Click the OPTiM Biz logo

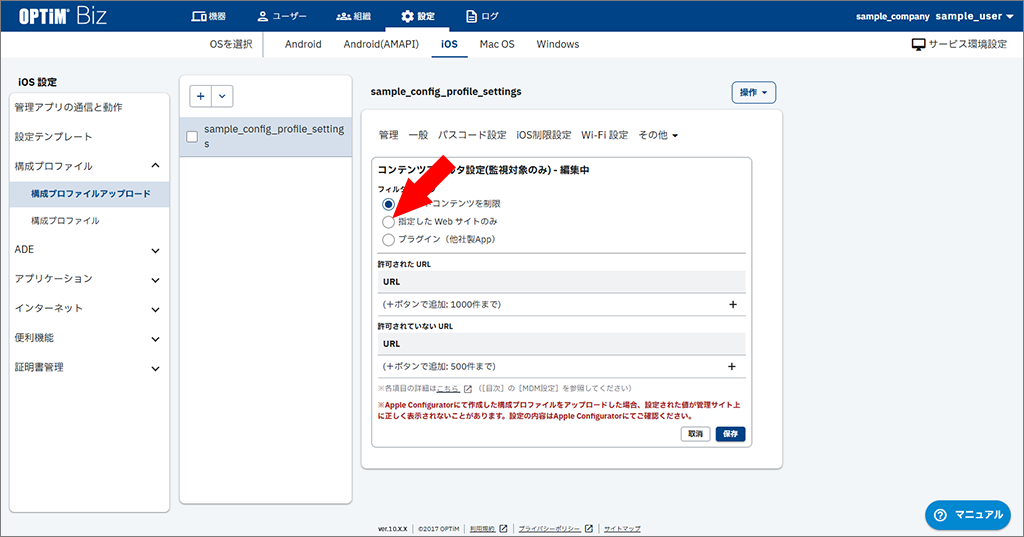[62, 16]
